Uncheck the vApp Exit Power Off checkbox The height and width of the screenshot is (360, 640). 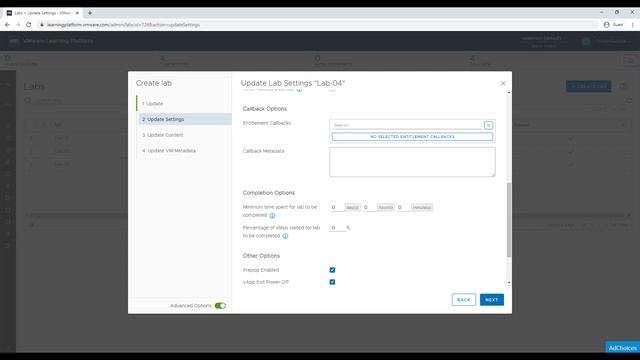pos(332,282)
